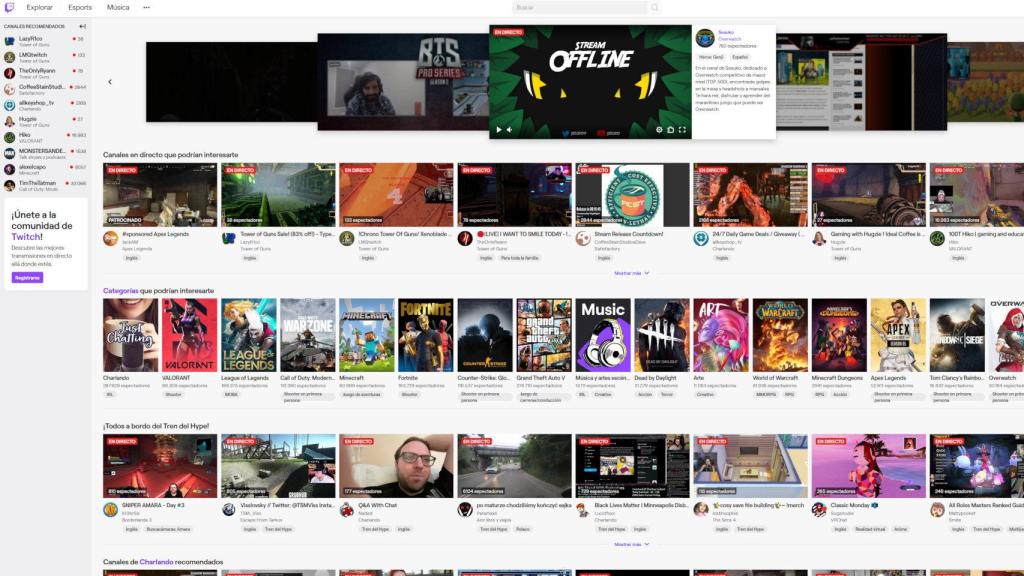
Task: Click avatar beside Q&A With Chat
Action: tap(347, 510)
